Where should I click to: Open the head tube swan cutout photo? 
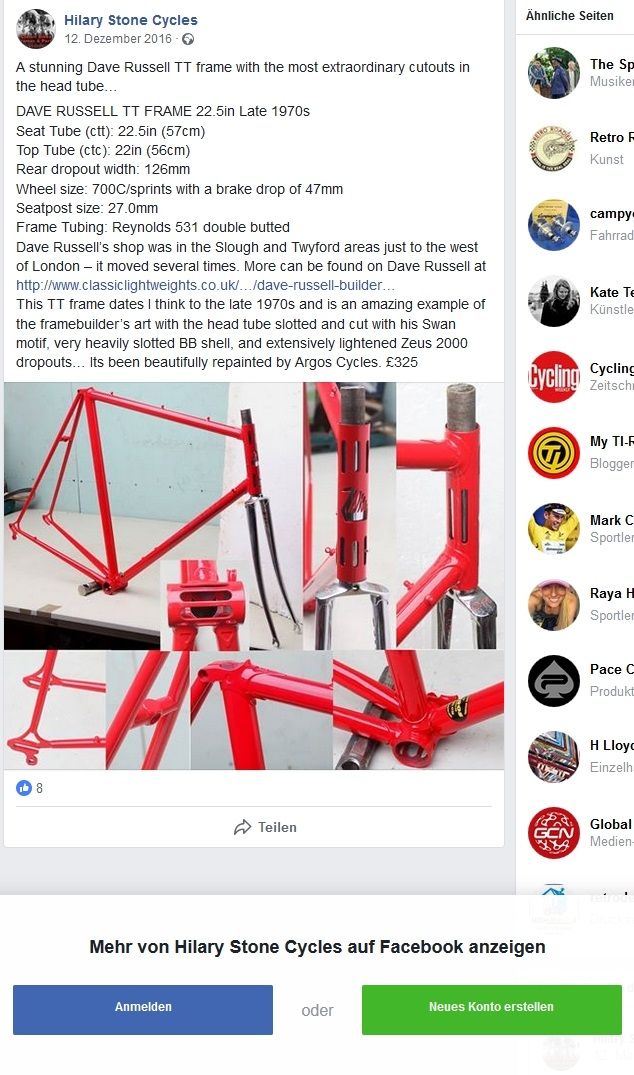pos(350,516)
